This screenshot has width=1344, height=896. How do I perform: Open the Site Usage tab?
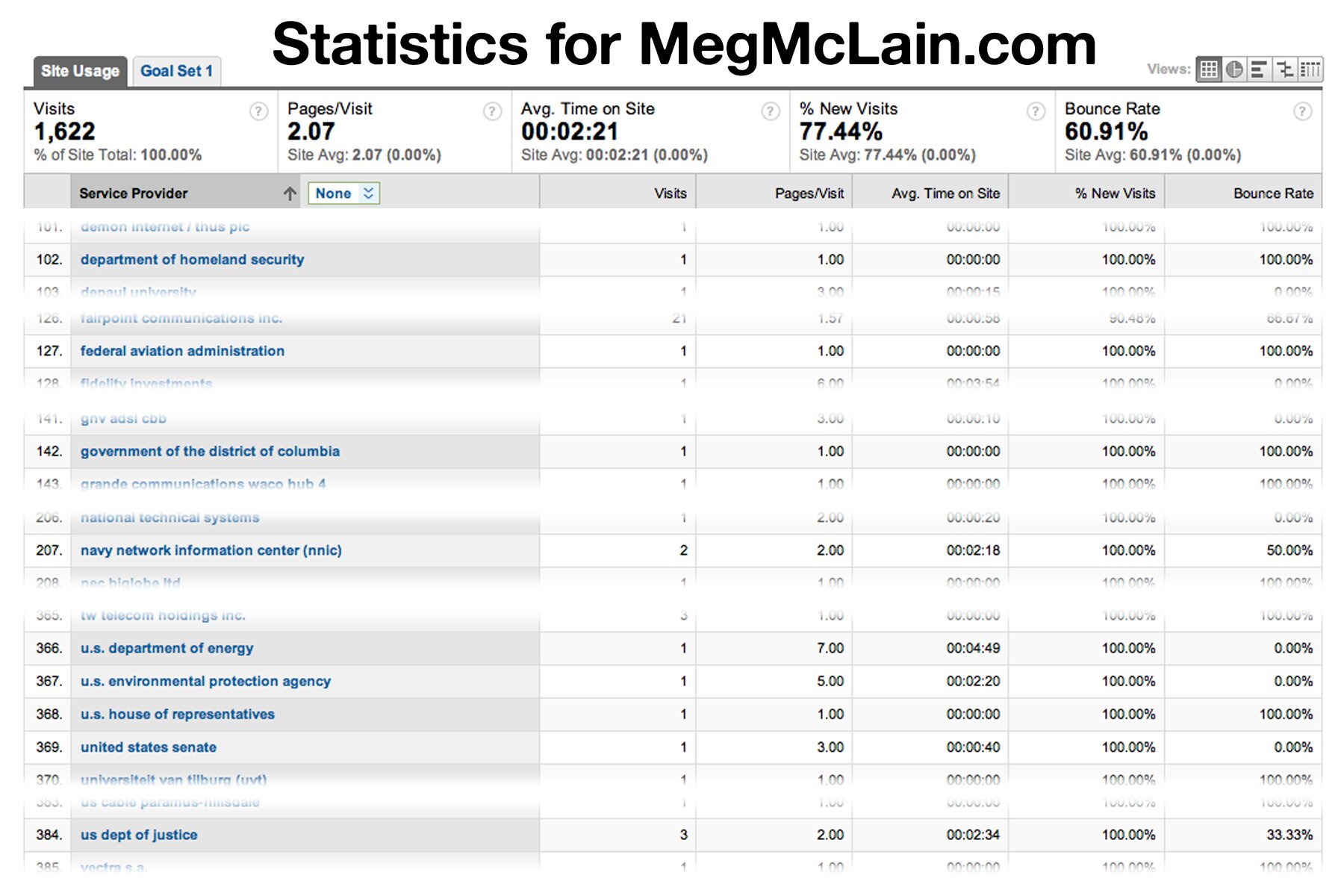(80, 71)
